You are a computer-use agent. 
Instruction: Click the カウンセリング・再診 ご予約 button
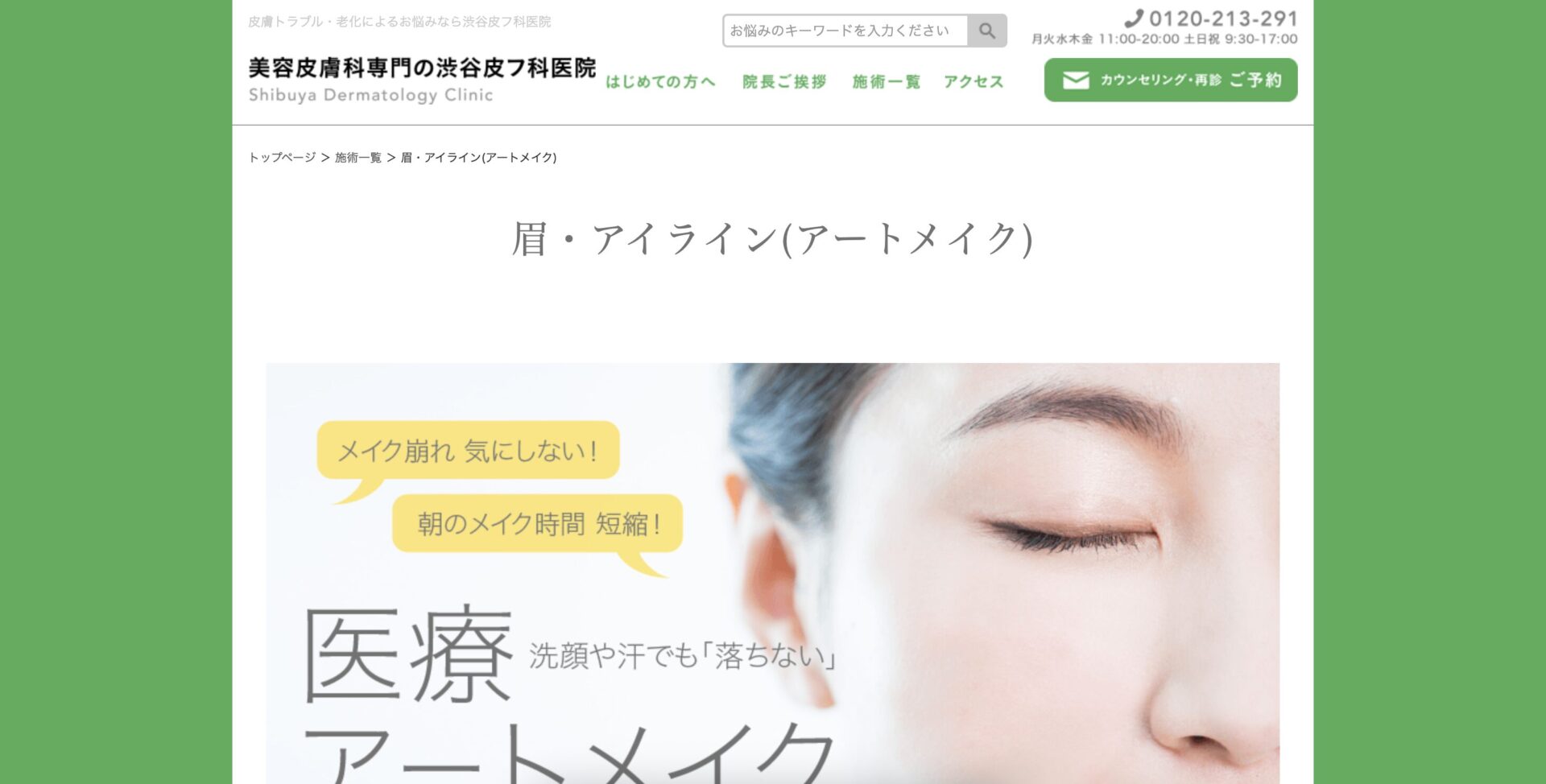tap(1171, 80)
